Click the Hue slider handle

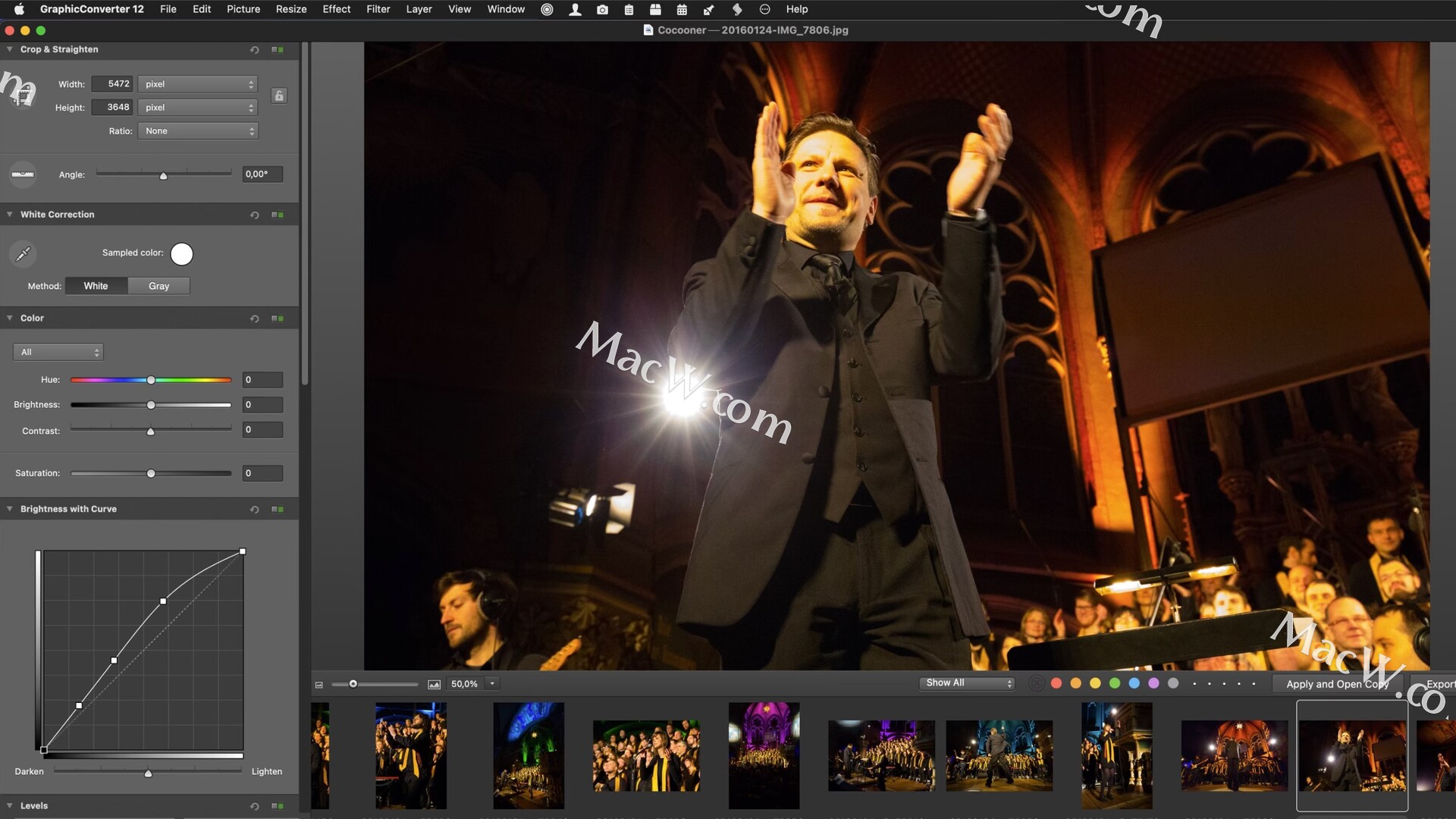[x=151, y=380]
